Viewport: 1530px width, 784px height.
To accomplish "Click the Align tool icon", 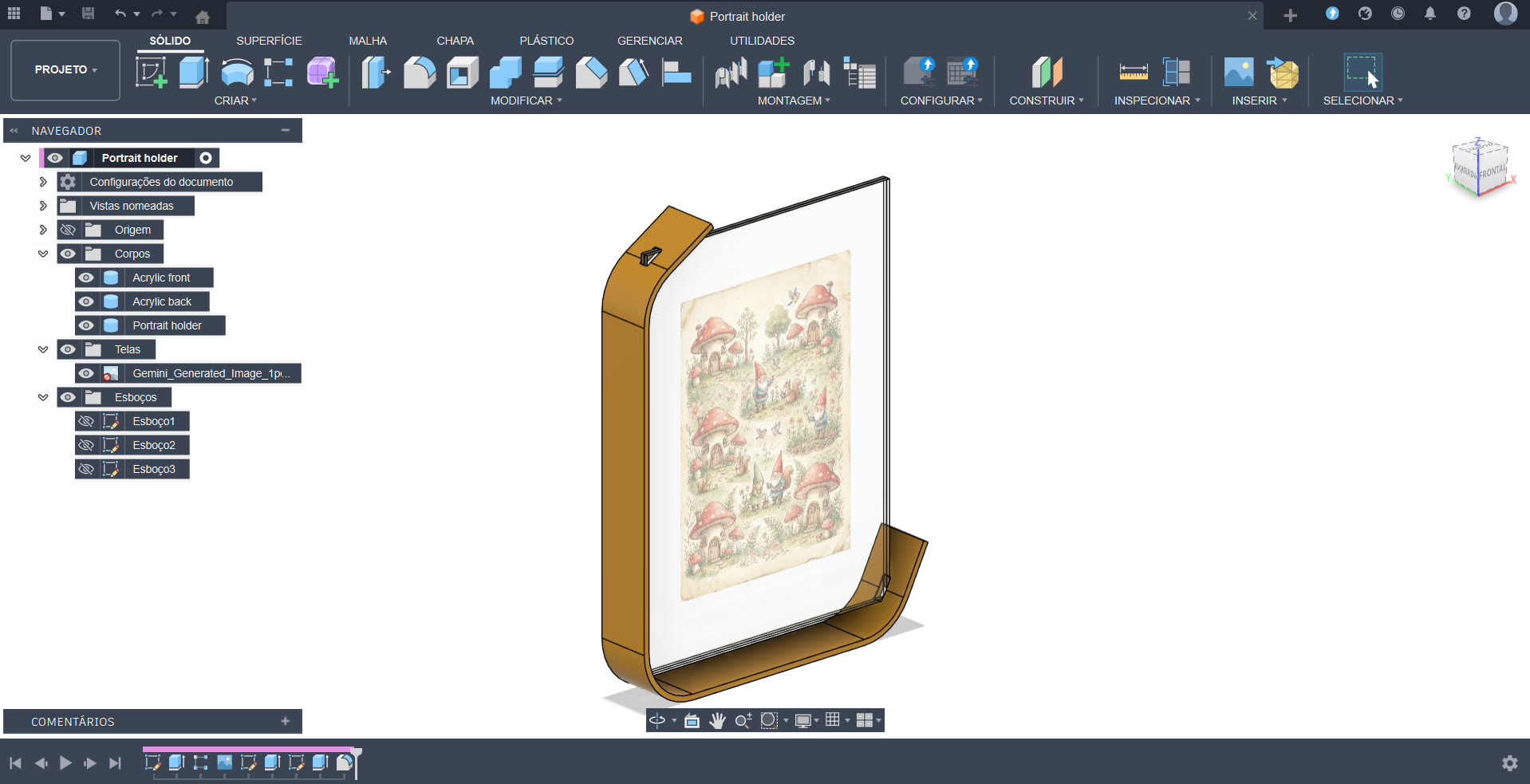I will point(676,73).
